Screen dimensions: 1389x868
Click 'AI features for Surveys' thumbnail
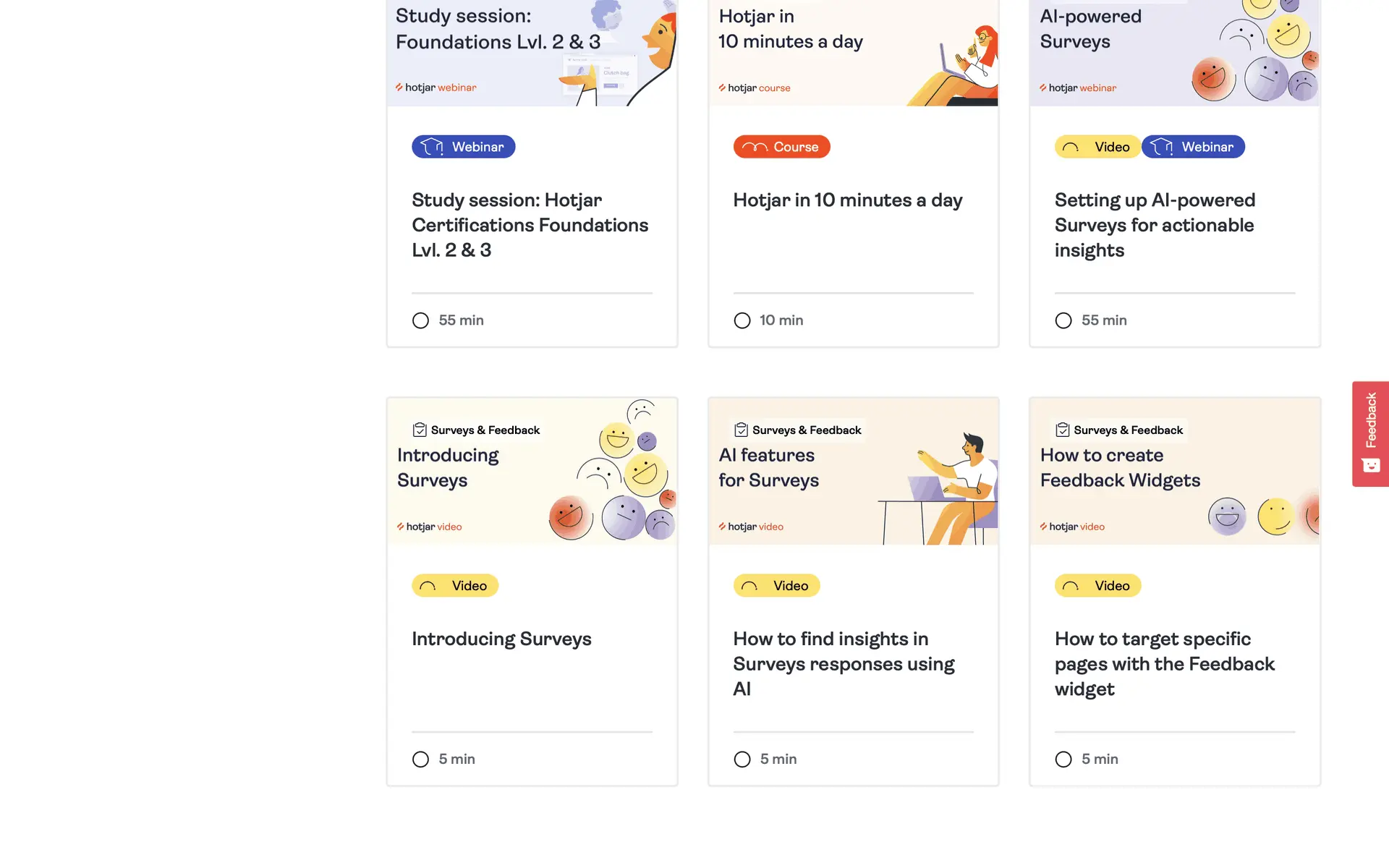pos(853,471)
